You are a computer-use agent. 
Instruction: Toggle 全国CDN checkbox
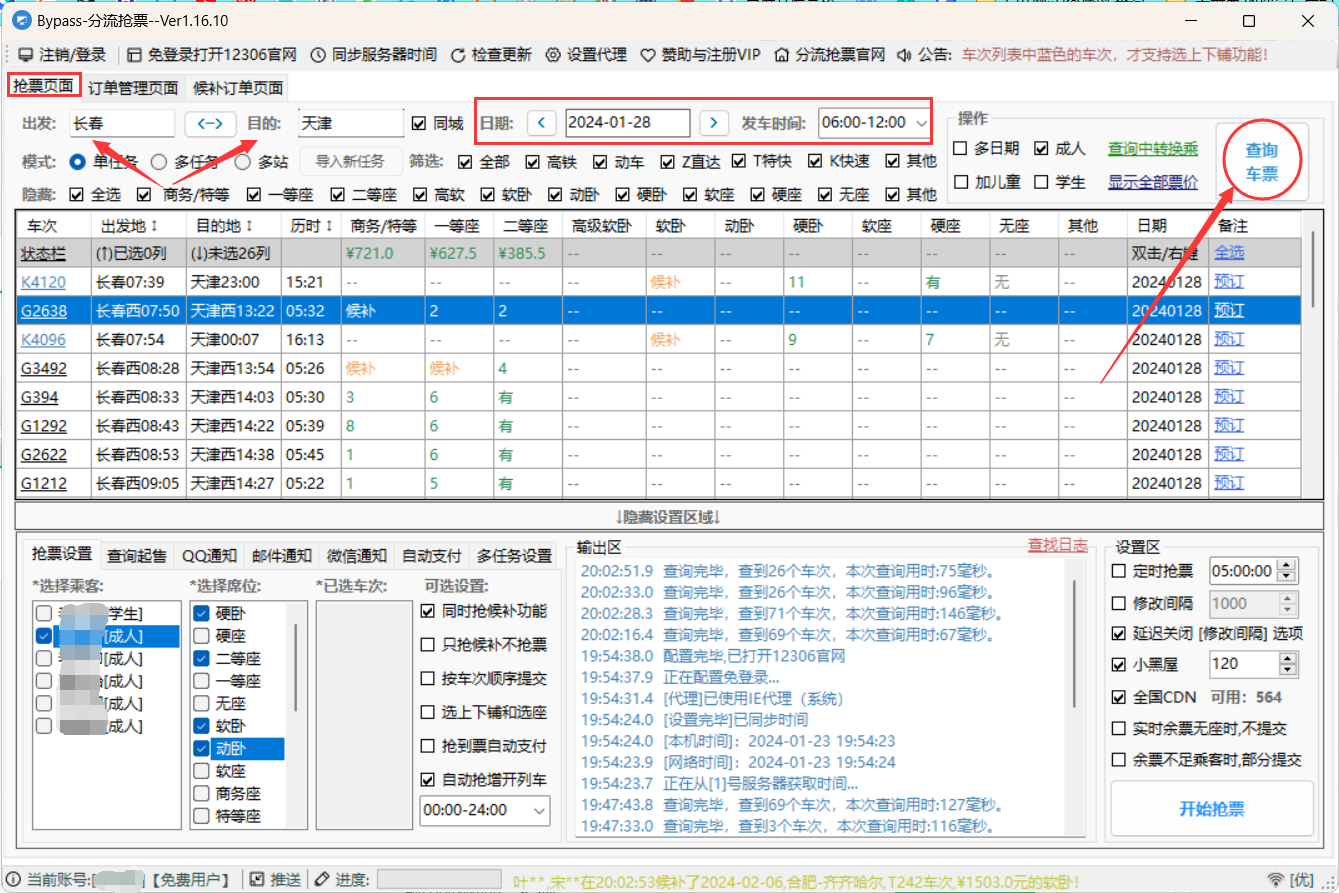[1119, 697]
